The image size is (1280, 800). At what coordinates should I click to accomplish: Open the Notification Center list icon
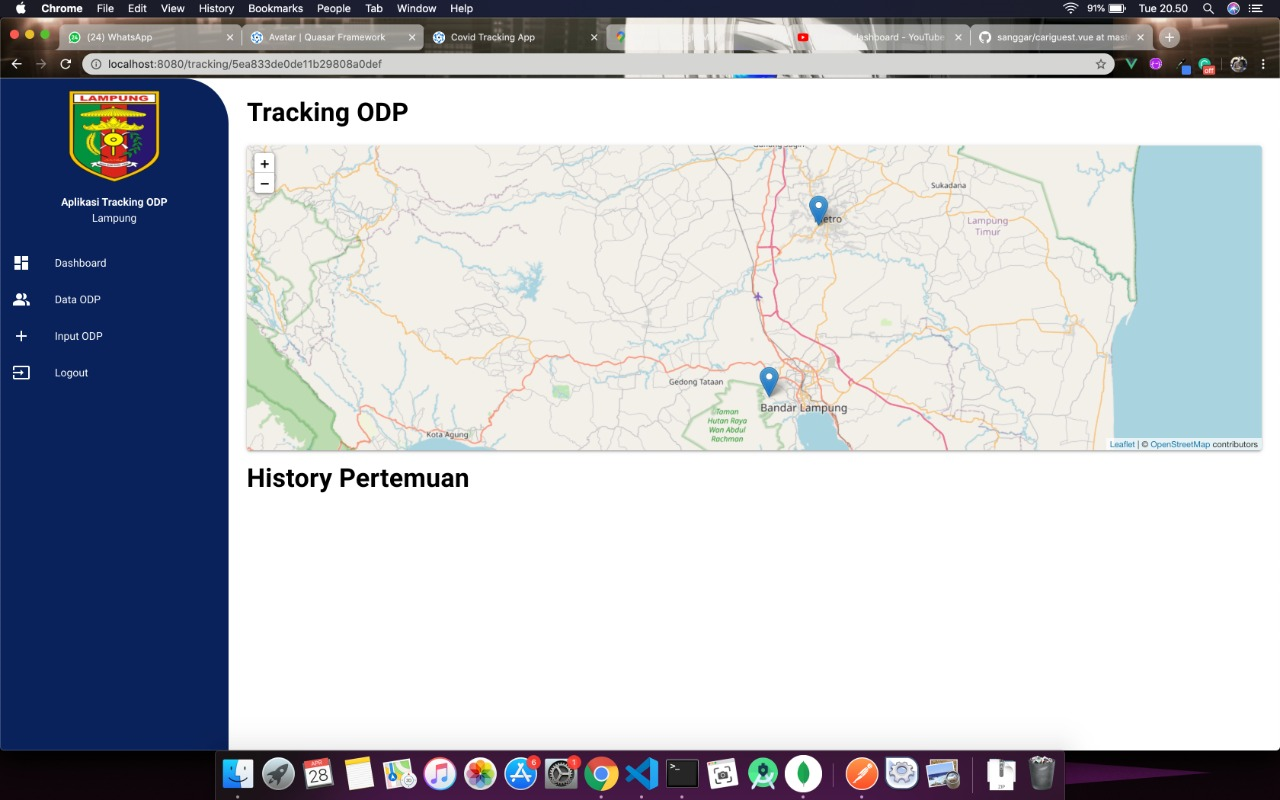tap(1256, 8)
